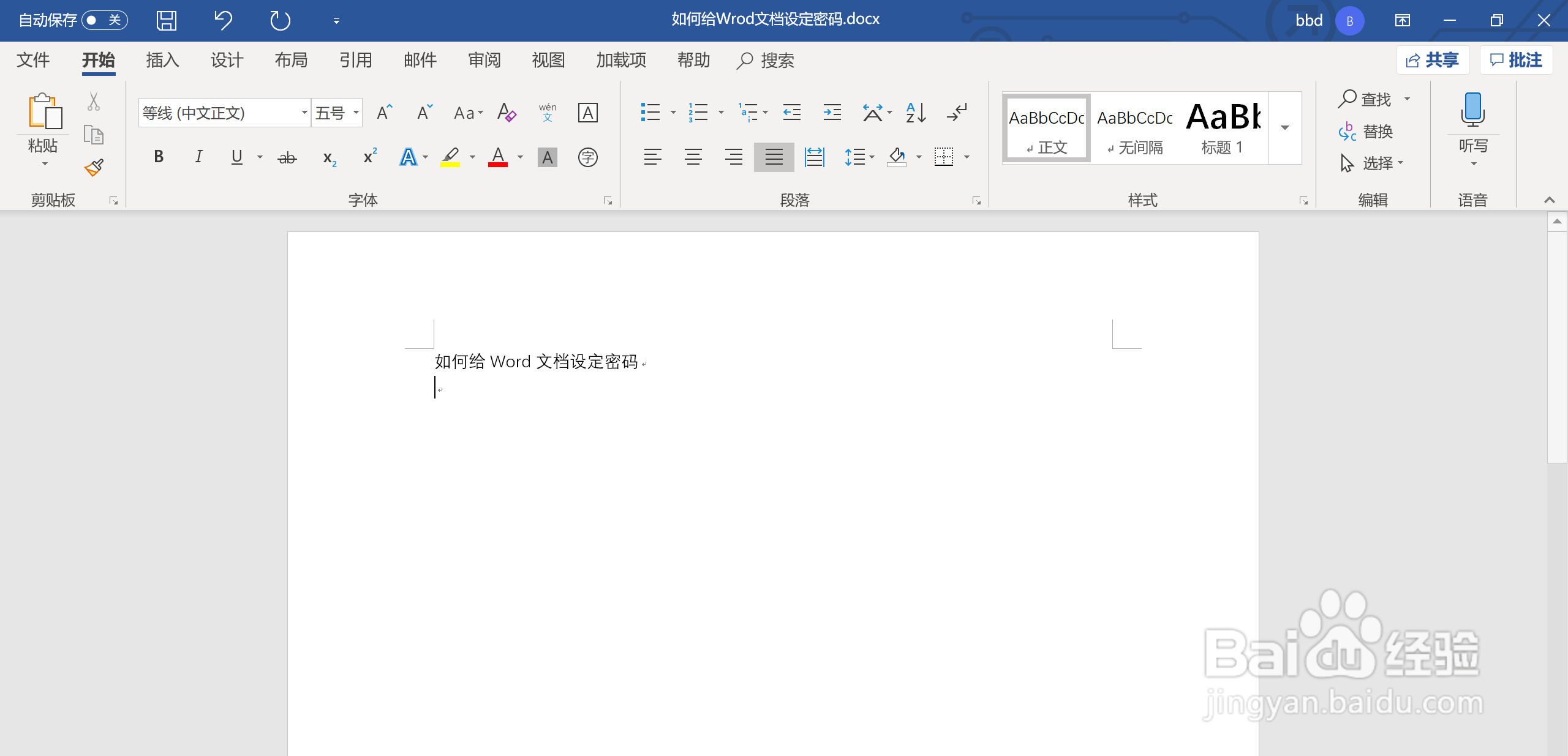The image size is (1568, 756).
Task: Align text to the left
Action: [653, 157]
